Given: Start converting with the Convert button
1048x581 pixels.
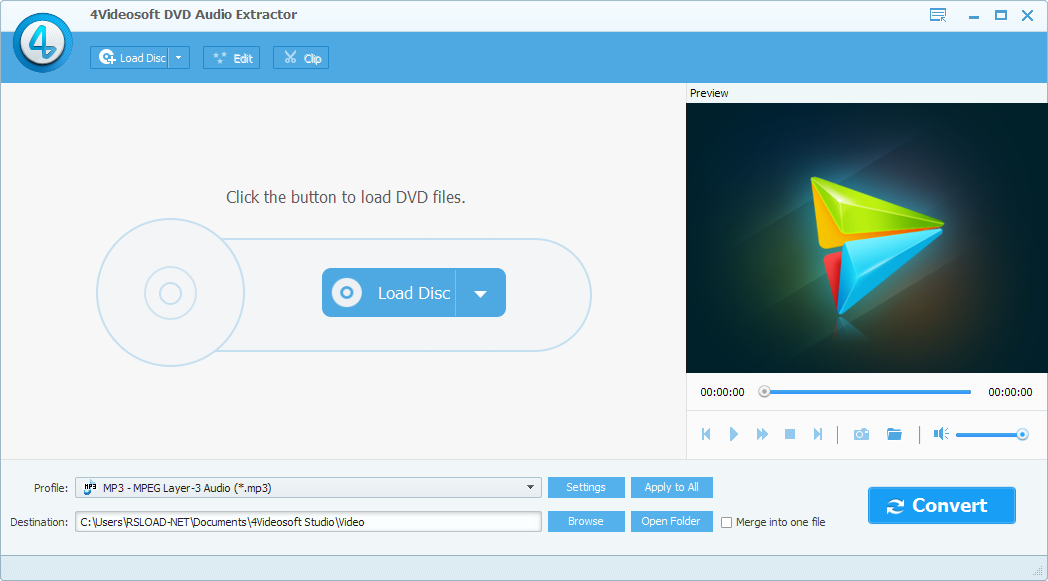Looking at the screenshot, I should pos(941,505).
